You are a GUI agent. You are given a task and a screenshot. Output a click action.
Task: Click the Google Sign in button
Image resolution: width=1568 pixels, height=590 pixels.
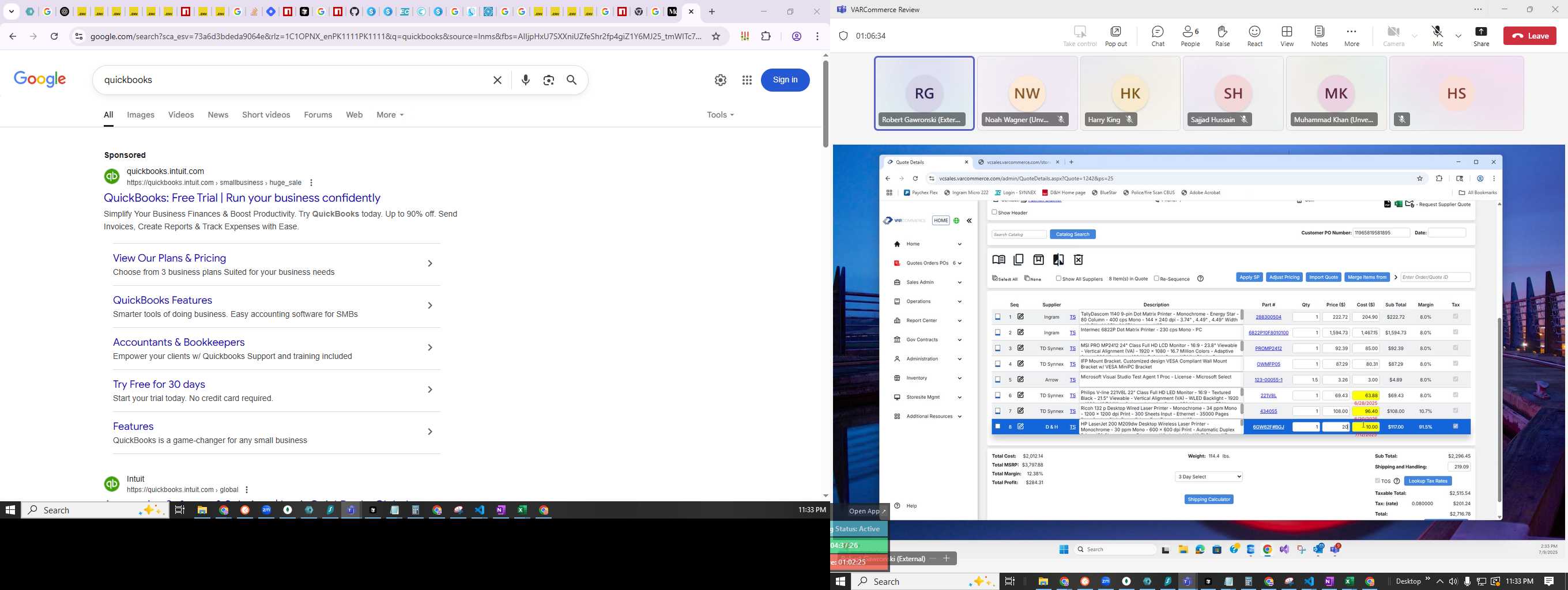tap(785, 80)
